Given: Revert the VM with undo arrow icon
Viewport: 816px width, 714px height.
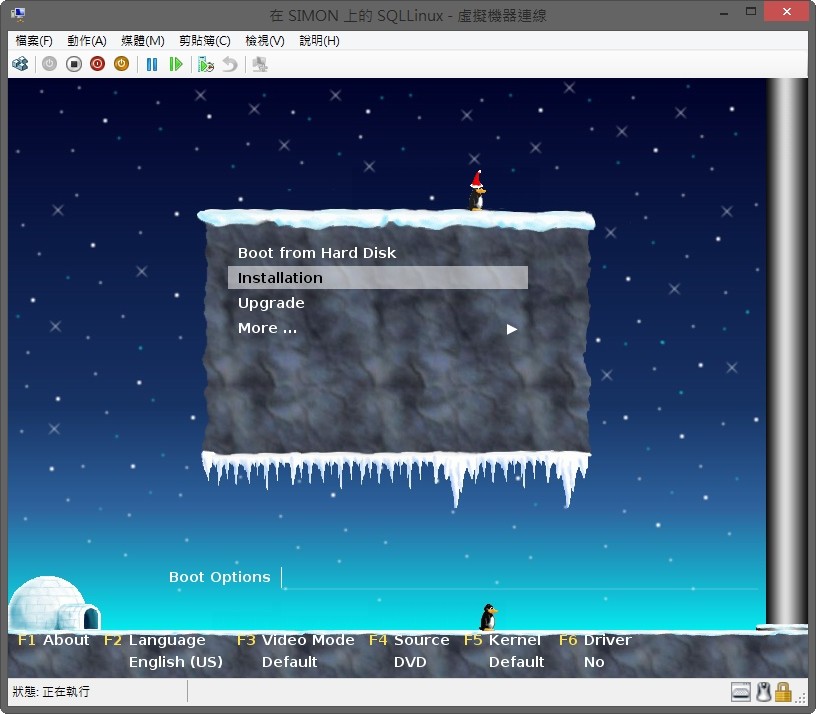Looking at the screenshot, I should 230,65.
